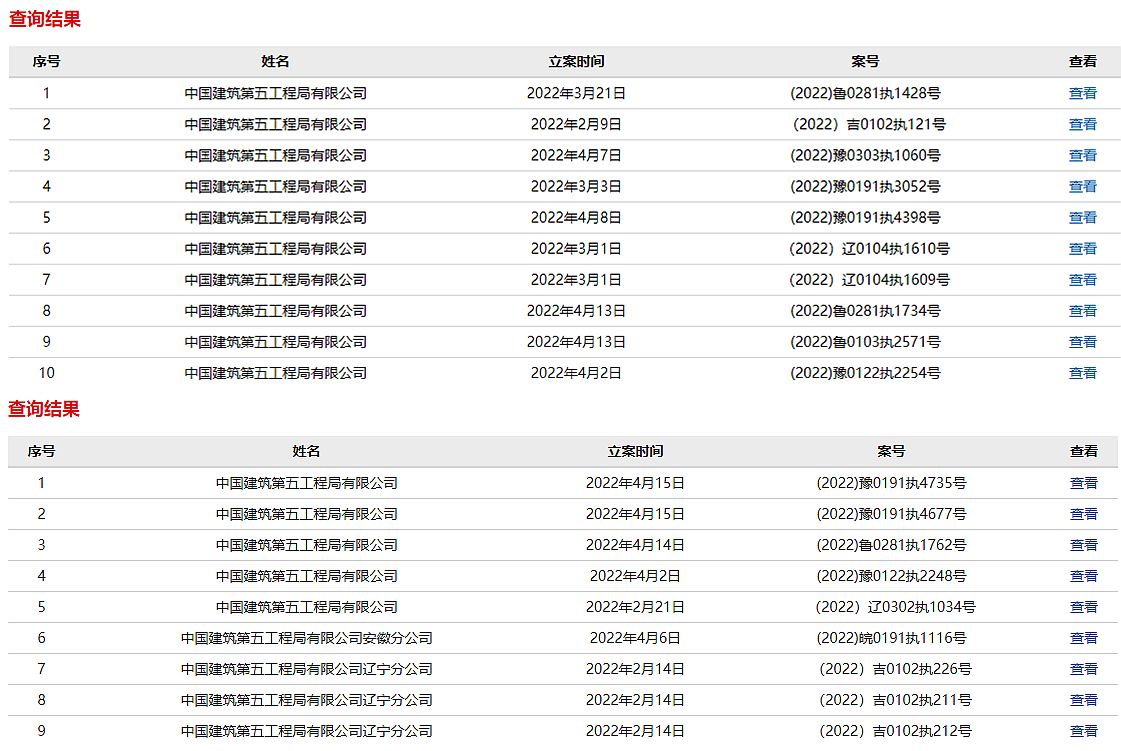The width and height of the screenshot is (1121, 751).
Task: Select 辽宁分公司 name in second table row 8
Action: (307, 700)
